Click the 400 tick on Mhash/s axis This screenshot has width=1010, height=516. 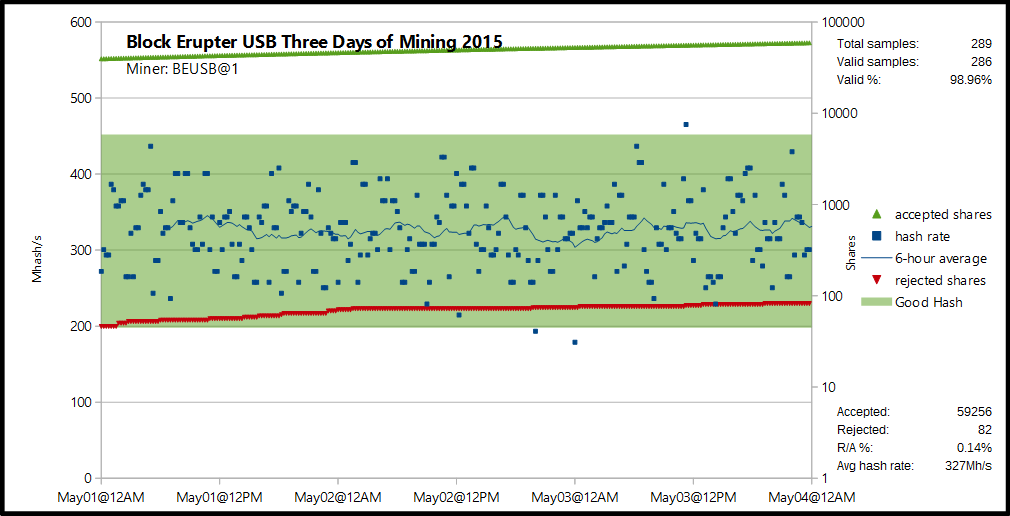coord(82,174)
